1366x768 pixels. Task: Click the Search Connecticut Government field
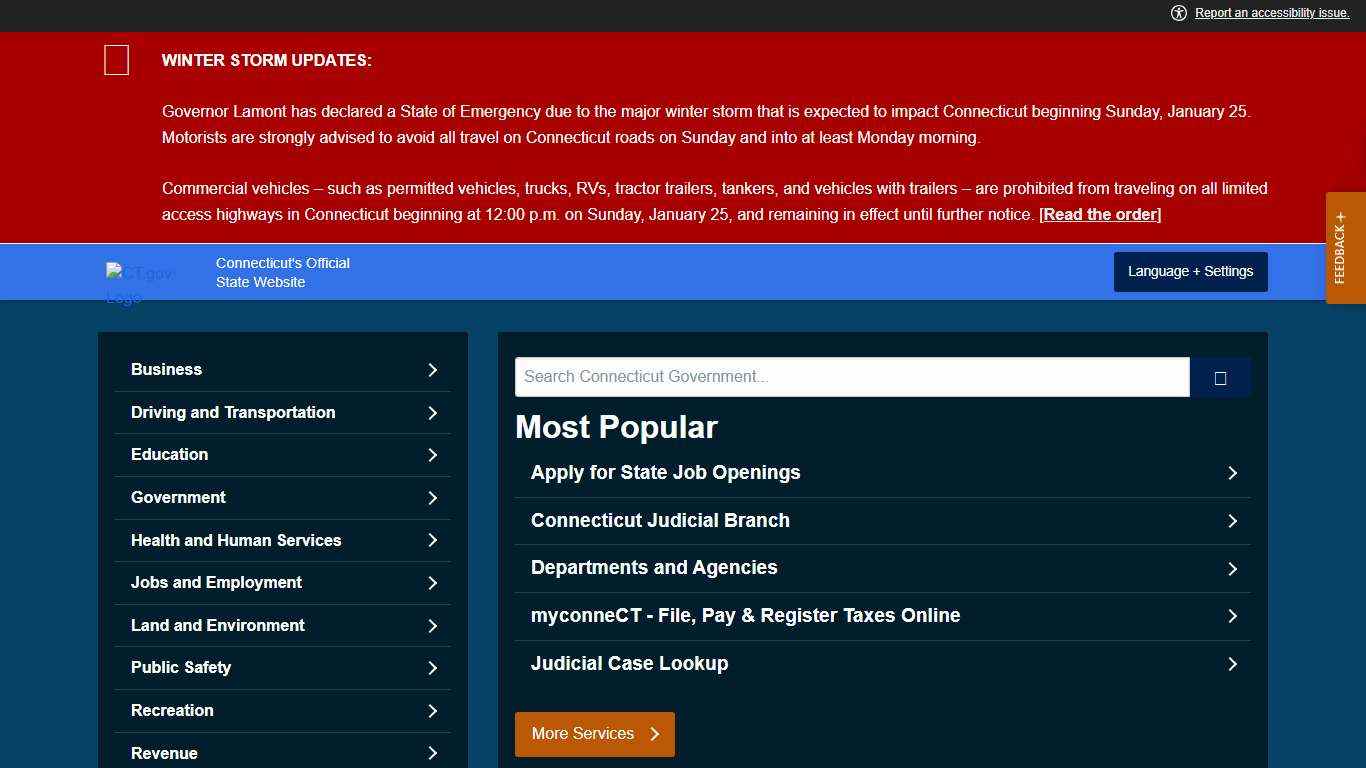[x=852, y=377]
